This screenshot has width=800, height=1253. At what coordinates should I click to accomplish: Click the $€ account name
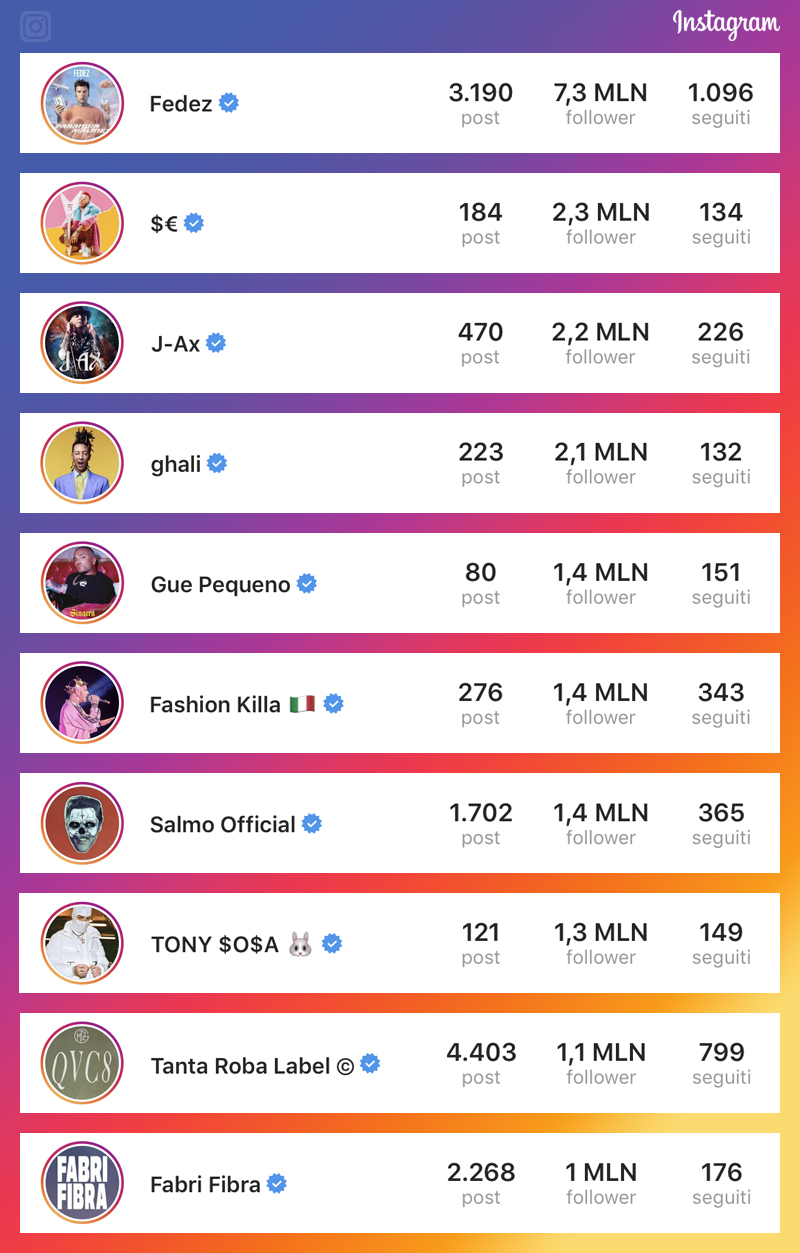tap(164, 224)
